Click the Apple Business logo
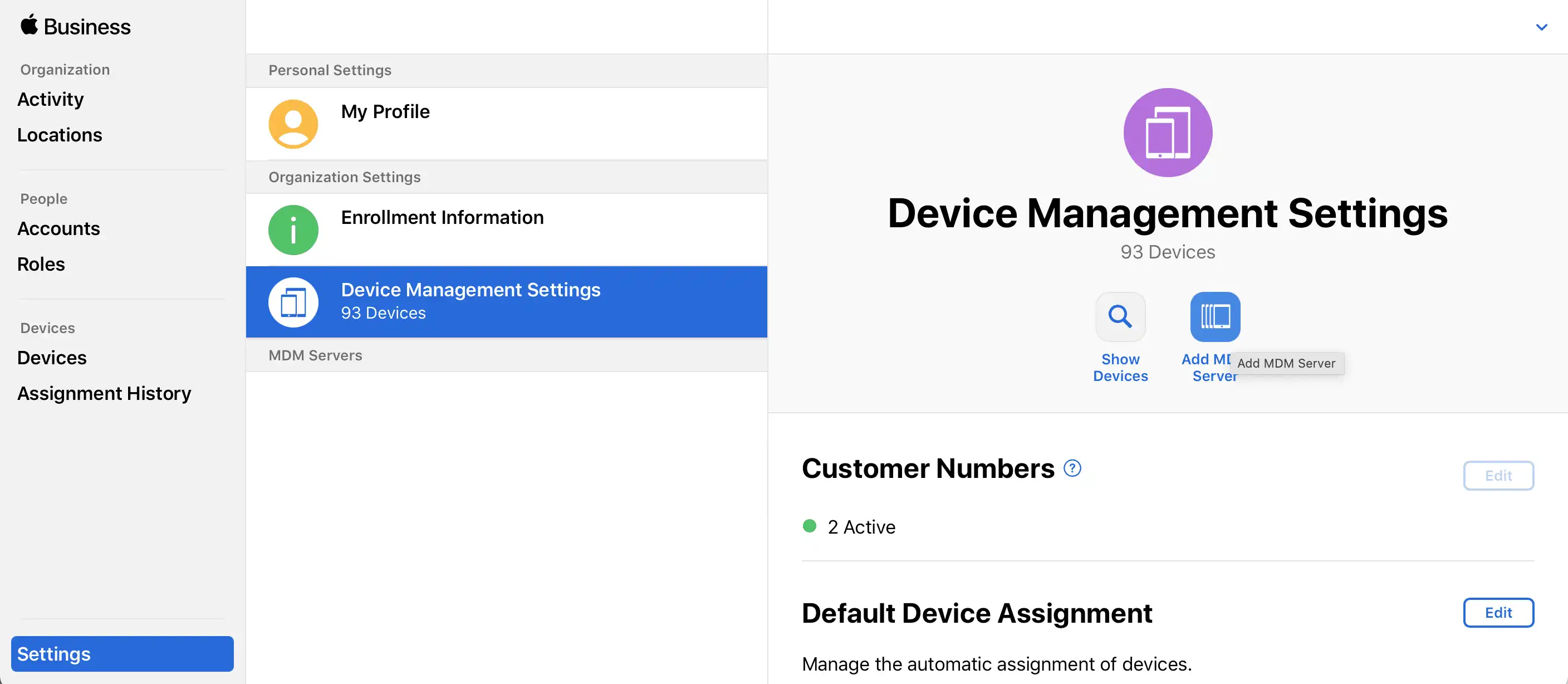 point(76,26)
